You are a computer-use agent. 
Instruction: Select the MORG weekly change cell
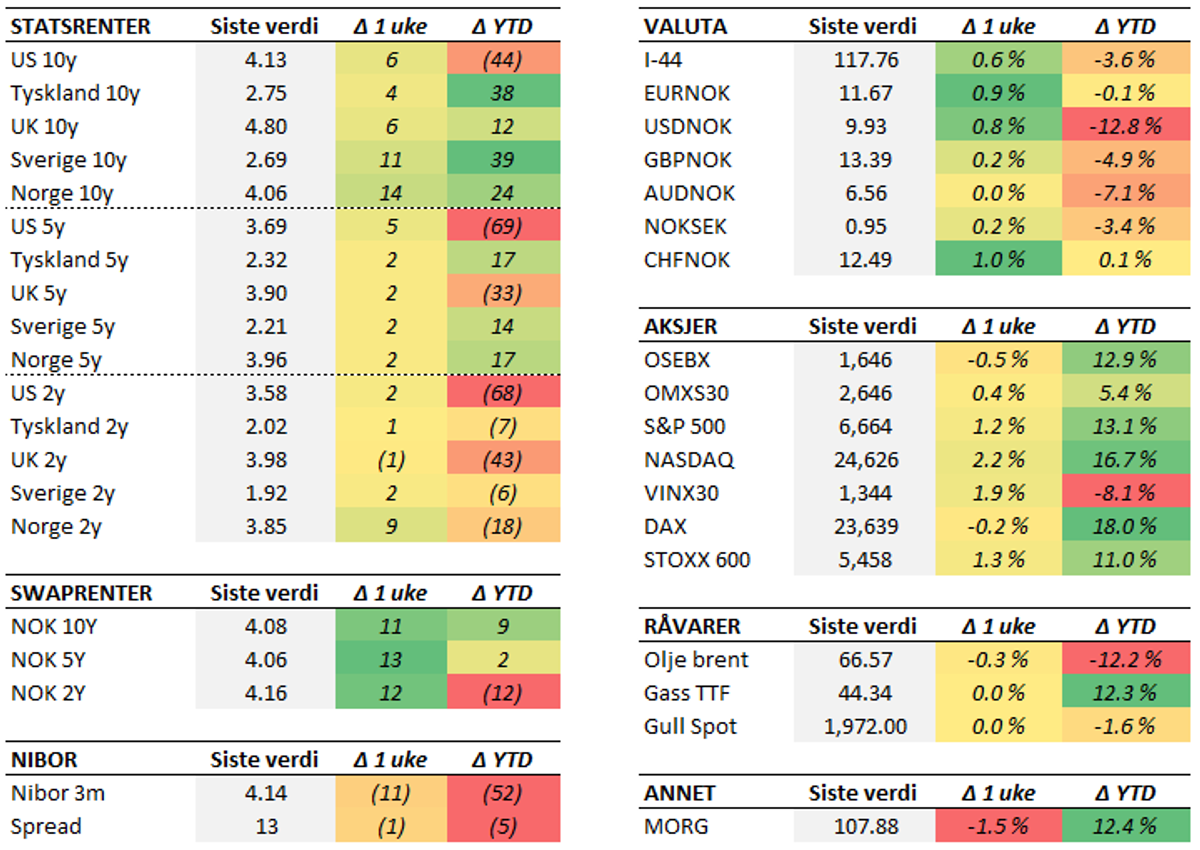[997, 827]
